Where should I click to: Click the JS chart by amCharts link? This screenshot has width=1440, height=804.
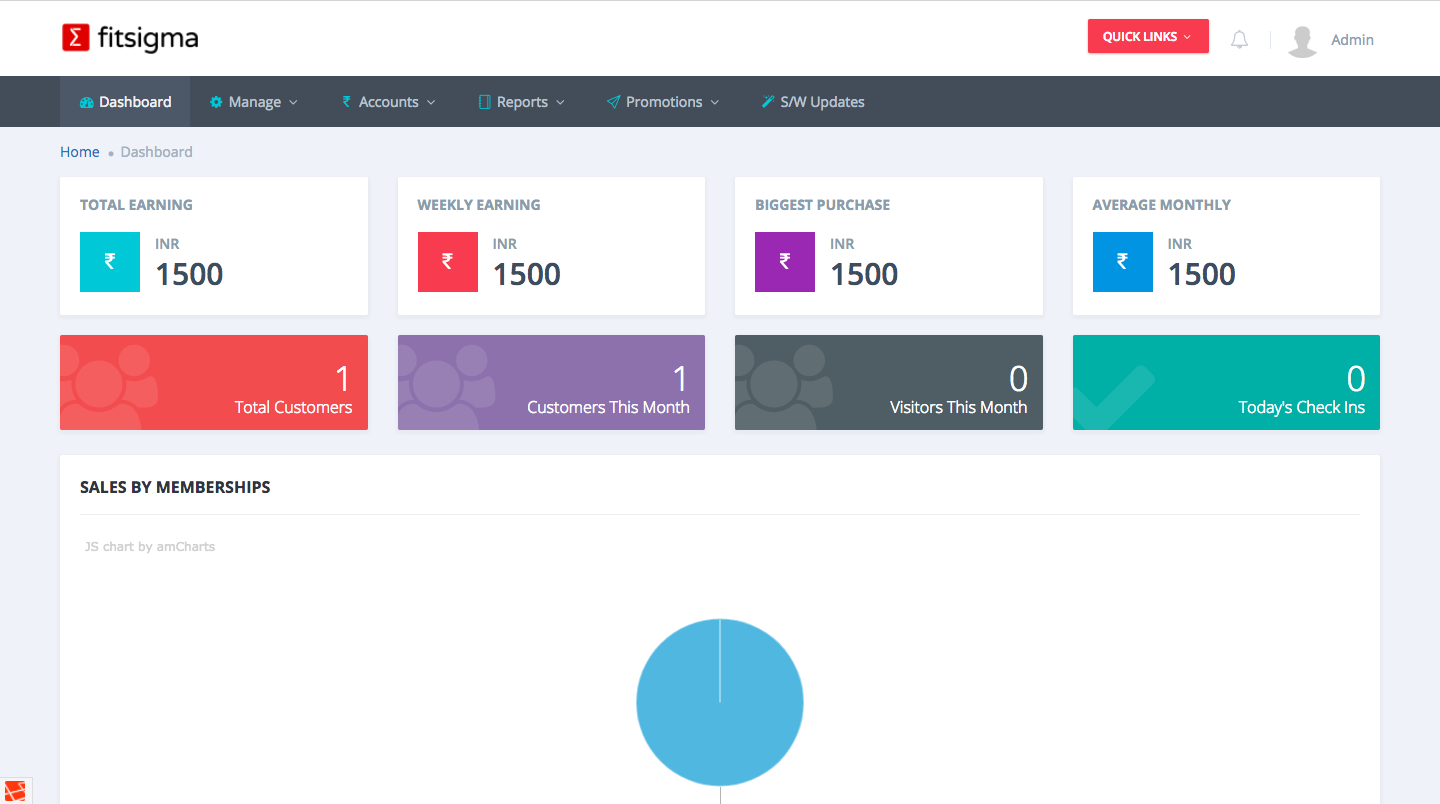[150, 547]
